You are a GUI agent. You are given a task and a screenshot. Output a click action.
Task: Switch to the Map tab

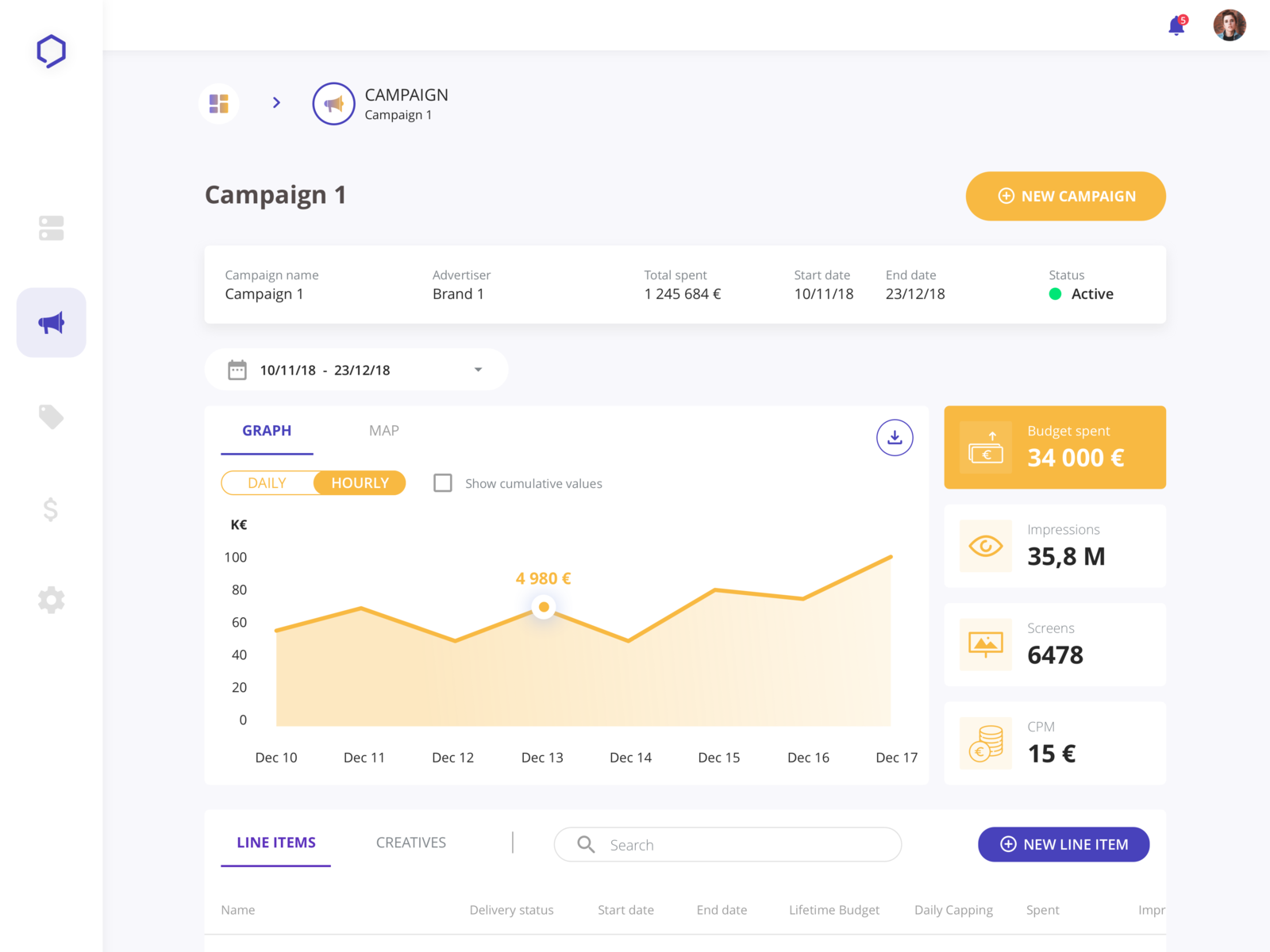click(x=384, y=431)
